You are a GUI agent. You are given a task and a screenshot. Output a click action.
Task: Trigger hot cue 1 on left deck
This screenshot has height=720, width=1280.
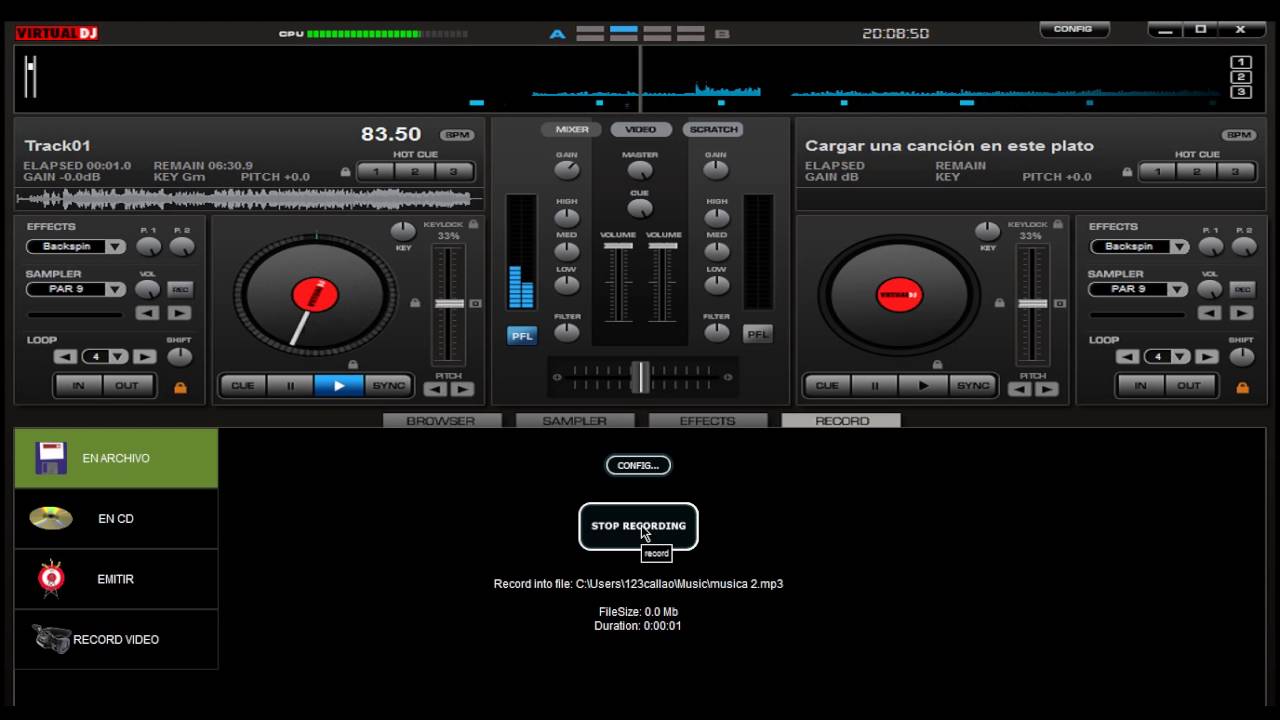coord(376,172)
